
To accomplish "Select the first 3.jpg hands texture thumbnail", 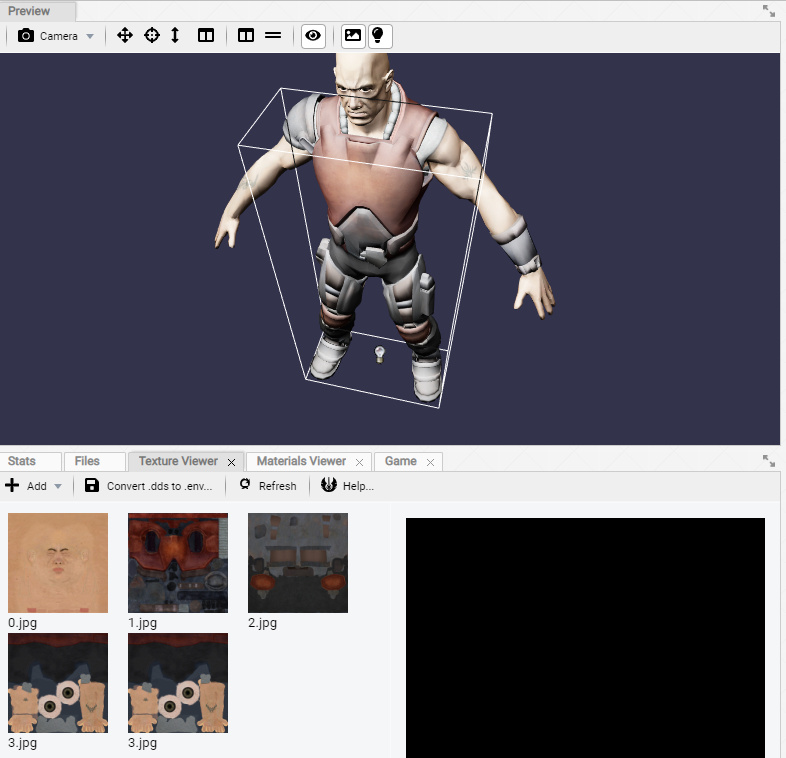I will pyautogui.click(x=58, y=683).
